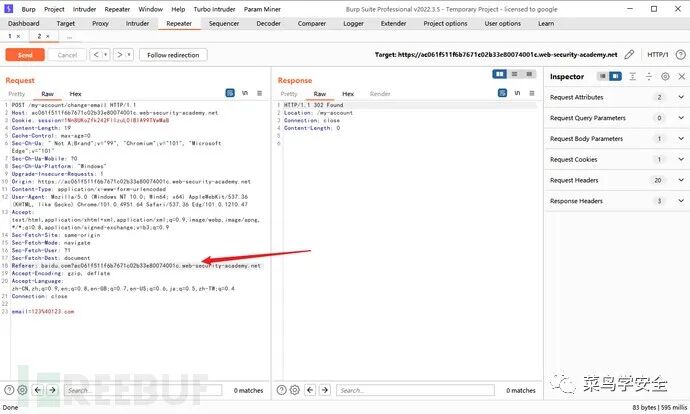Viewport: 690px width, 414px height.
Task: Switch to the Logger tab
Action: (x=353, y=23)
